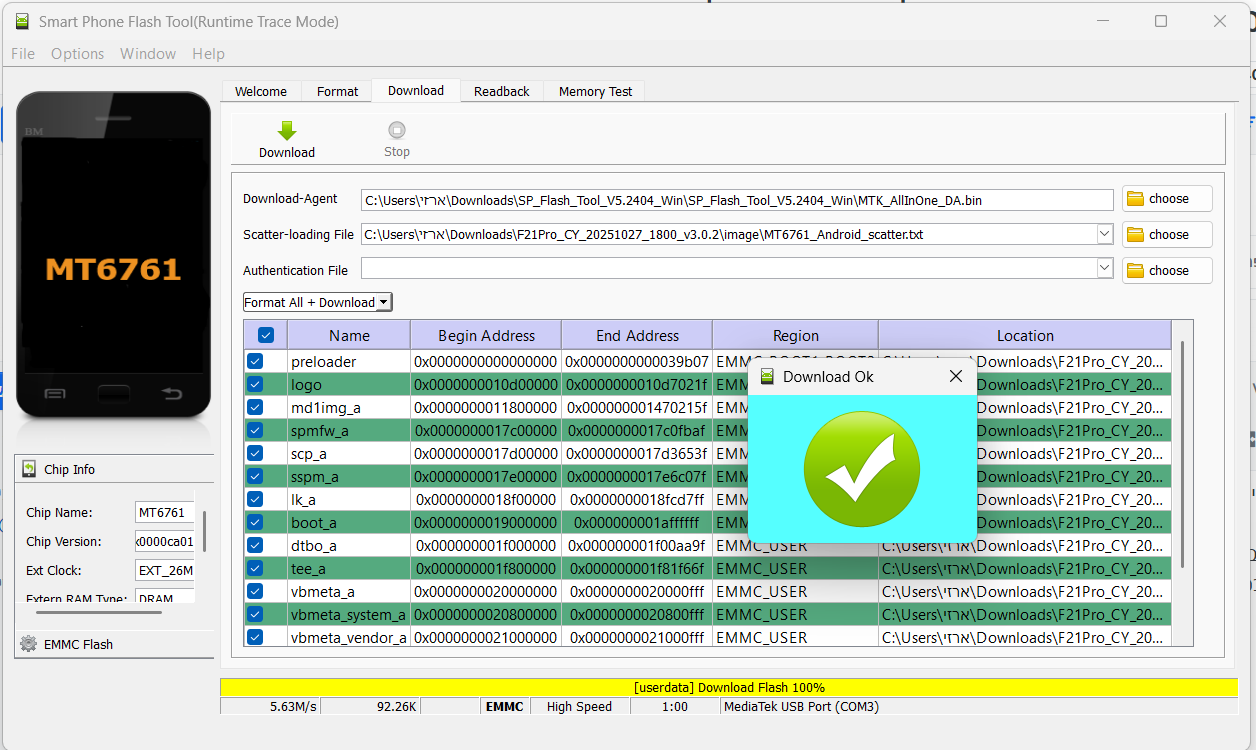Switch to the Memory Test tab
The width and height of the screenshot is (1256, 750).
point(595,91)
